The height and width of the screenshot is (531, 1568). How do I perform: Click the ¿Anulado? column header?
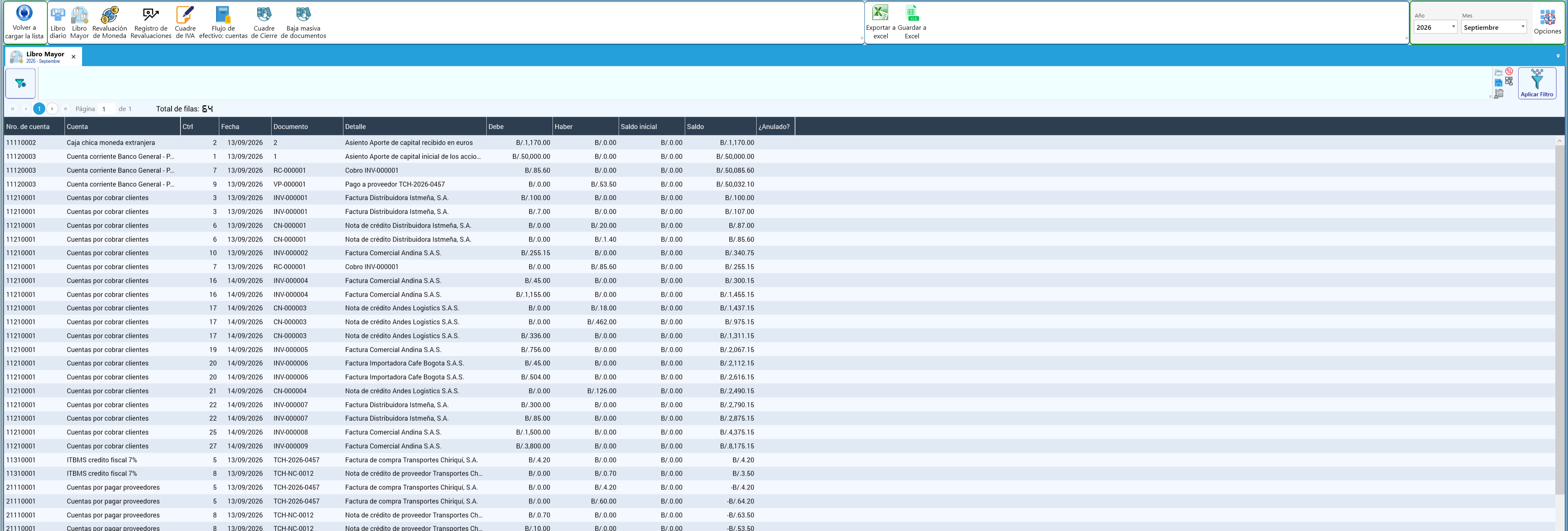775,127
